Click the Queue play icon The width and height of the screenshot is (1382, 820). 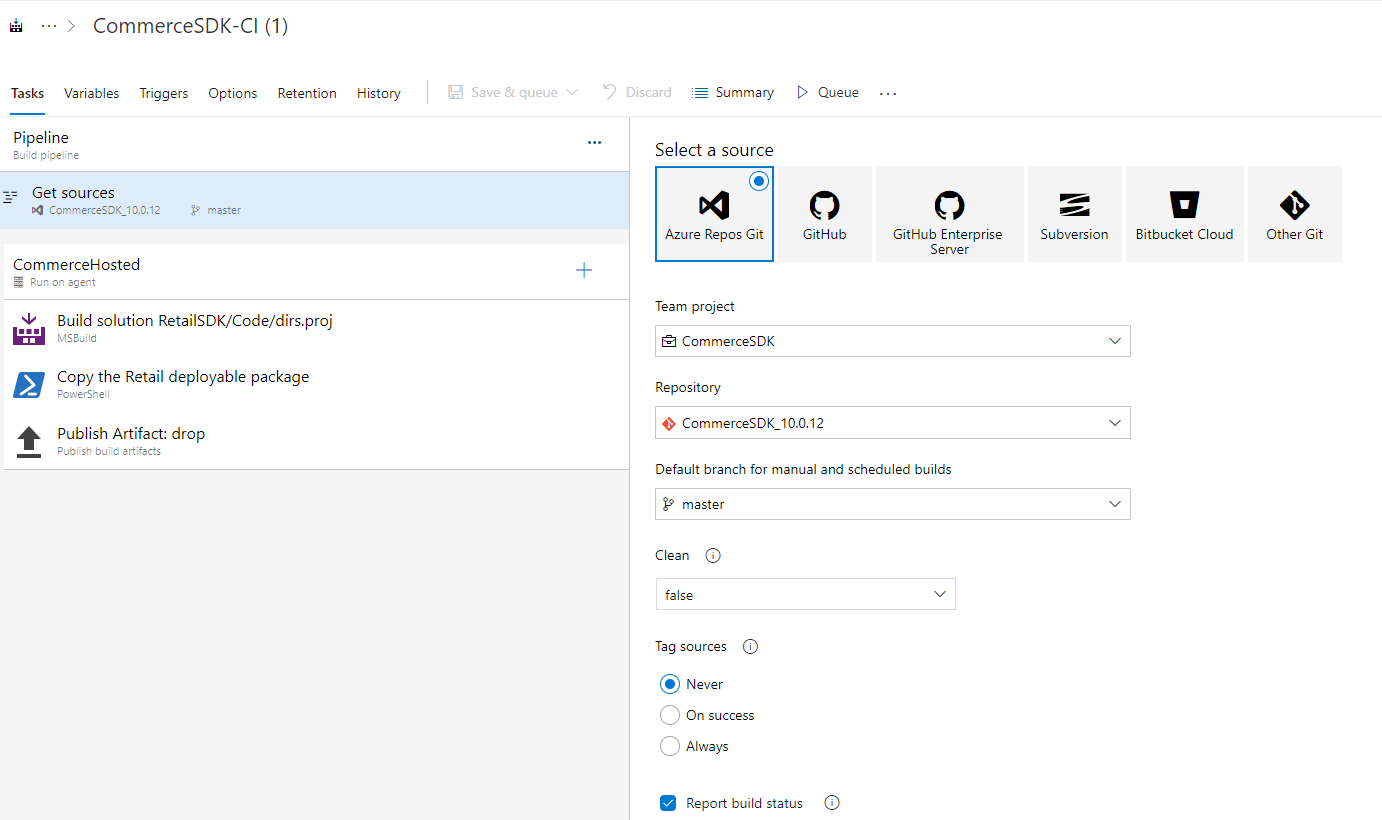pyautogui.click(x=802, y=92)
